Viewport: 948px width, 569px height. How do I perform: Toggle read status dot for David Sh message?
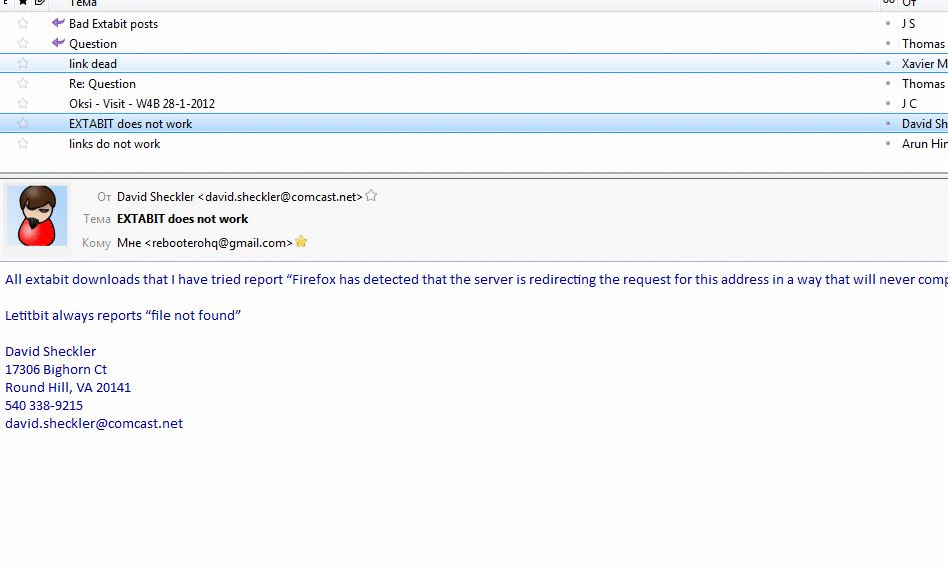(888, 123)
